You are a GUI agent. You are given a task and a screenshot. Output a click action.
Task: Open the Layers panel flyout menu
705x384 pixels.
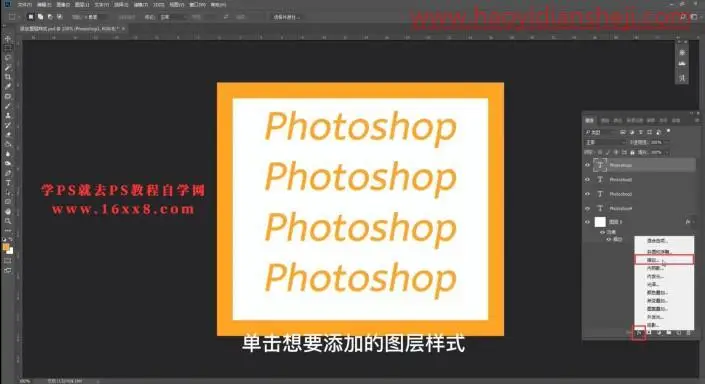click(x=697, y=121)
